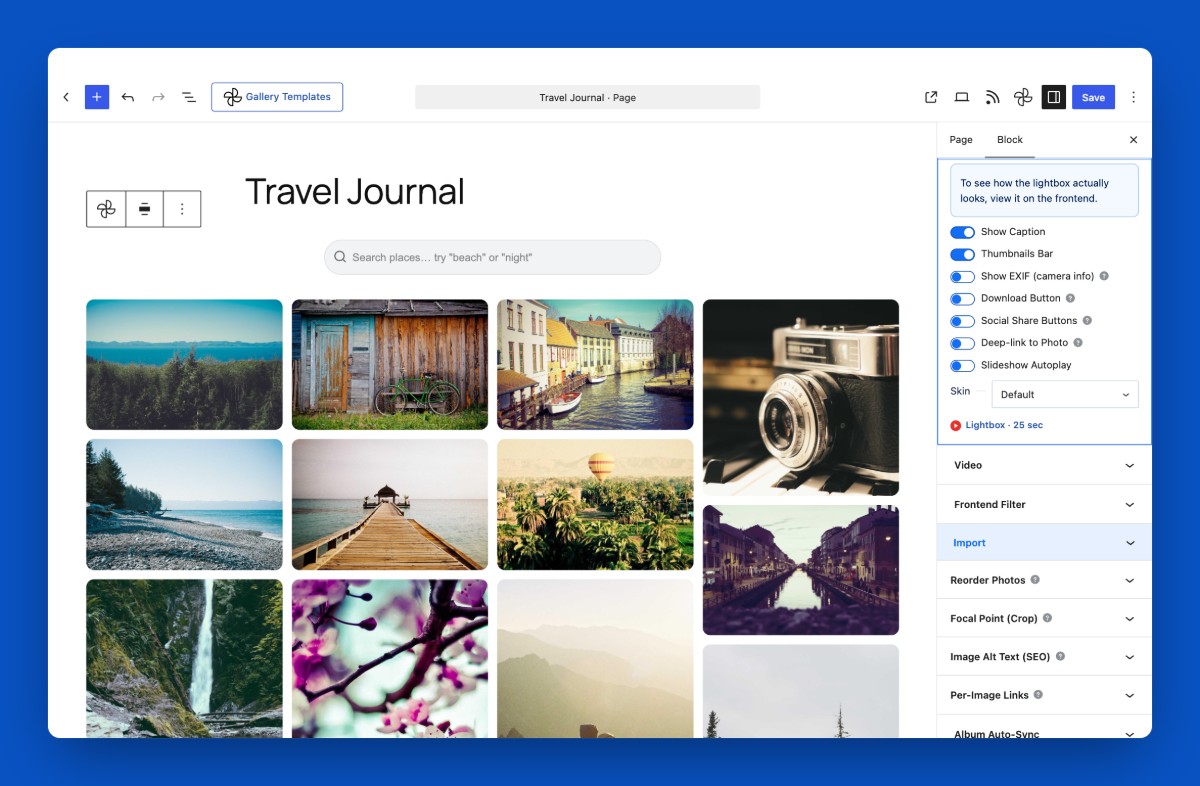Turn off the Show Caption toggle

(x=962, y=232)
